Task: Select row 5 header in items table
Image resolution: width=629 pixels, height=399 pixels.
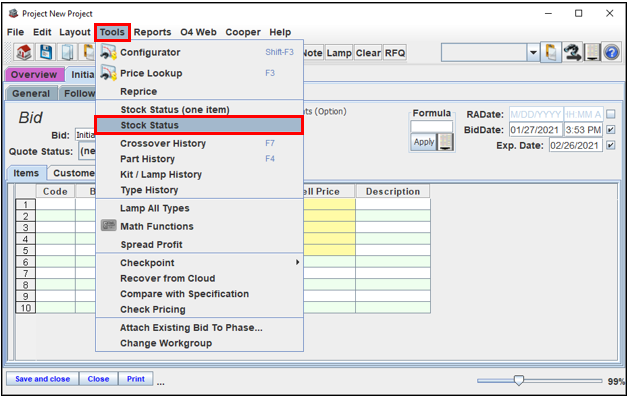Action: [x=25, y=250]
